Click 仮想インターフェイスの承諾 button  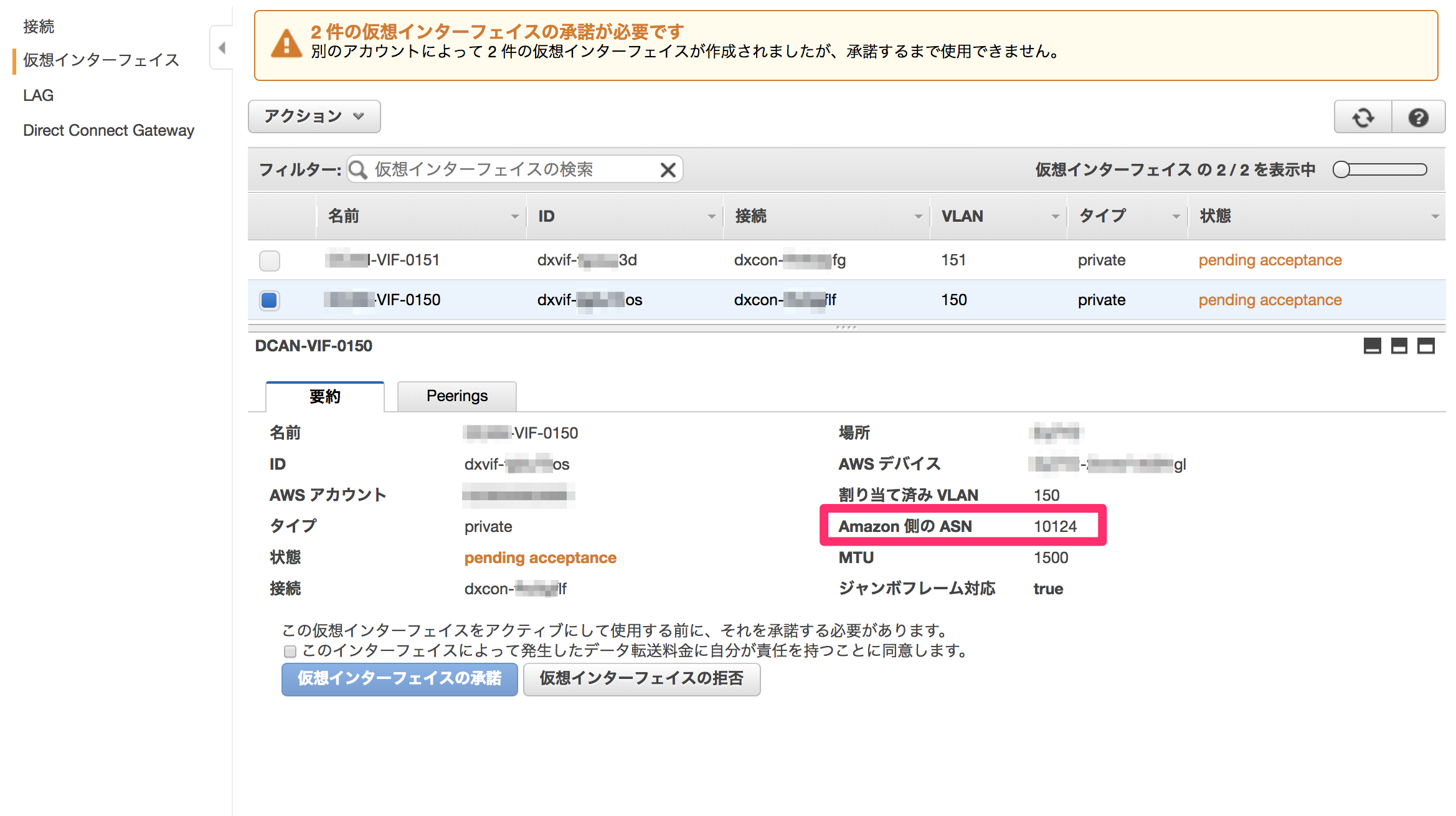[400, 678]
